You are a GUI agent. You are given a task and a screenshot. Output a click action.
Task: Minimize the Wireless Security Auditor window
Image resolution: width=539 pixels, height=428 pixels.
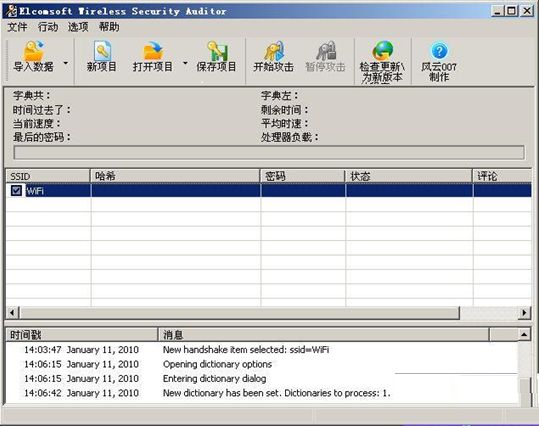tap(497, 11)
